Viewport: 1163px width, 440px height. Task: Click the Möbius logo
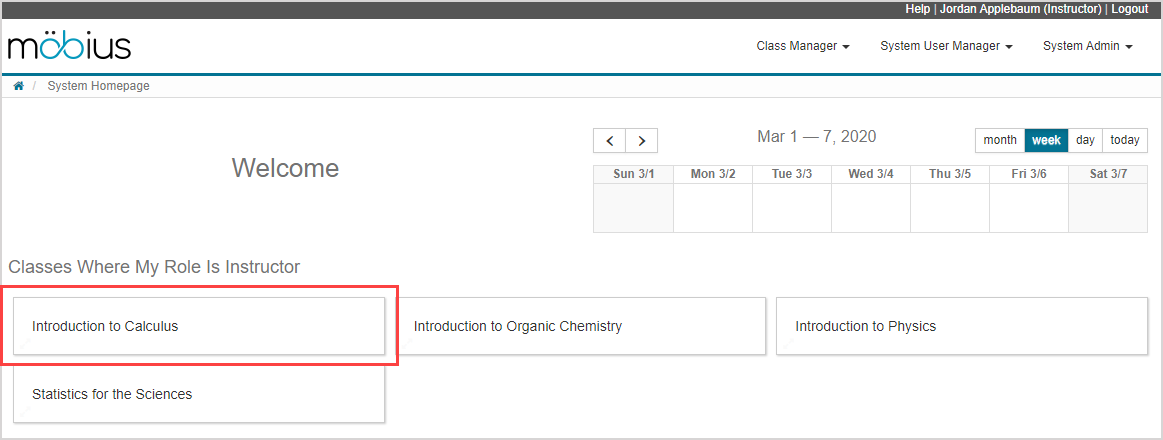point(69,46)
